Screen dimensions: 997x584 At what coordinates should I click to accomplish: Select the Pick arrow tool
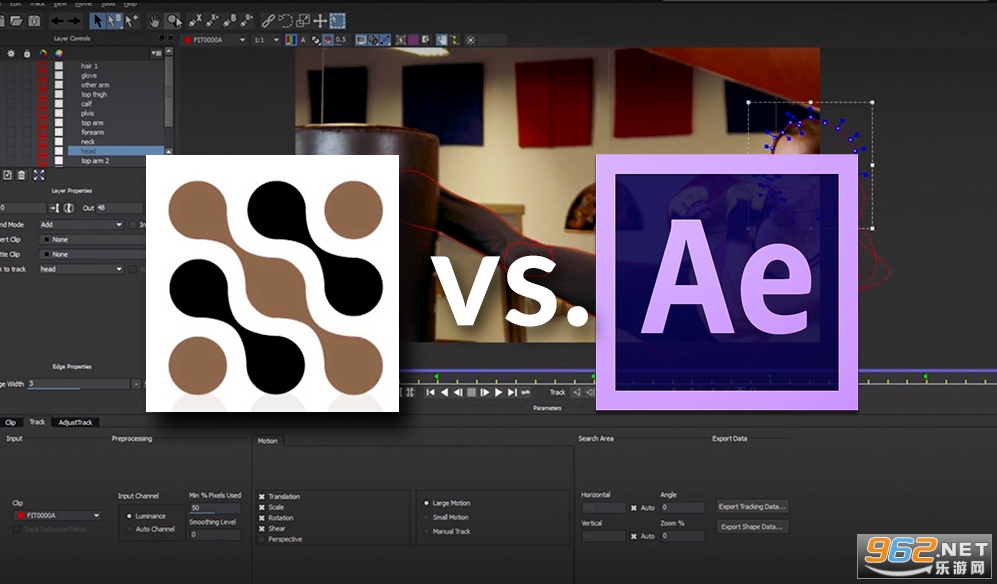pos(97,21)
